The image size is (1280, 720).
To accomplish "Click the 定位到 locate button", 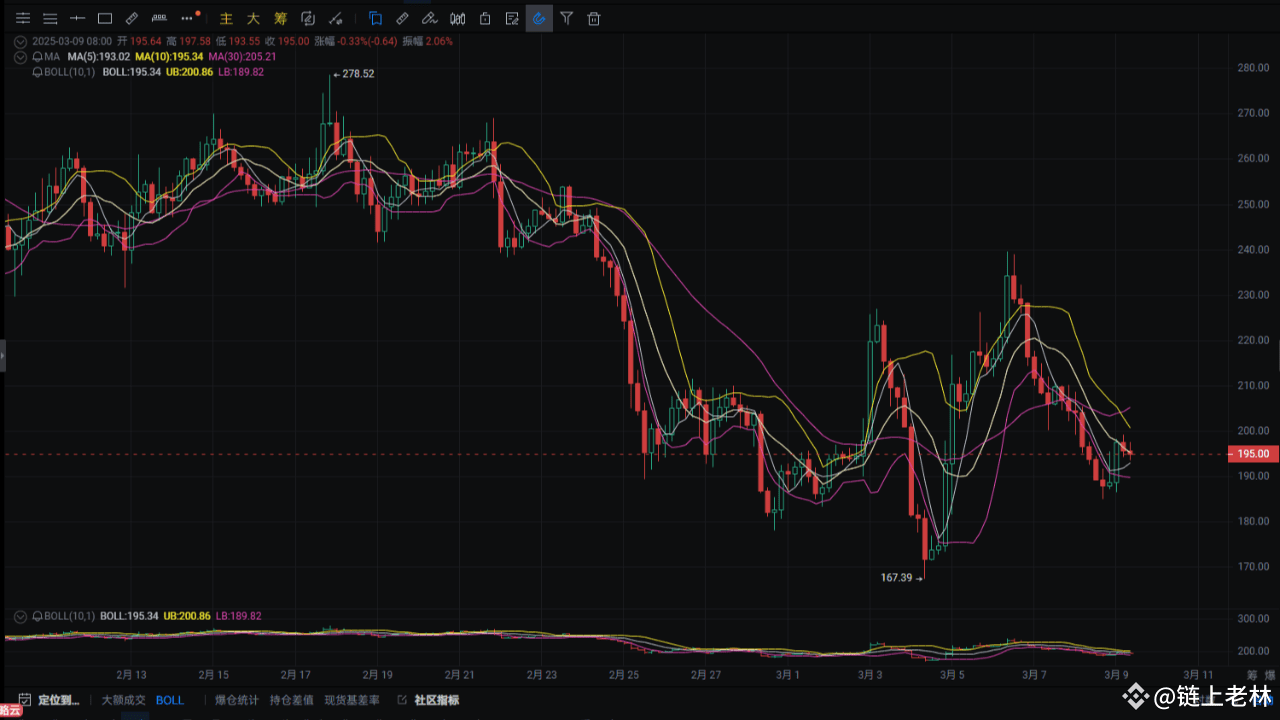I will coord(58,700).
